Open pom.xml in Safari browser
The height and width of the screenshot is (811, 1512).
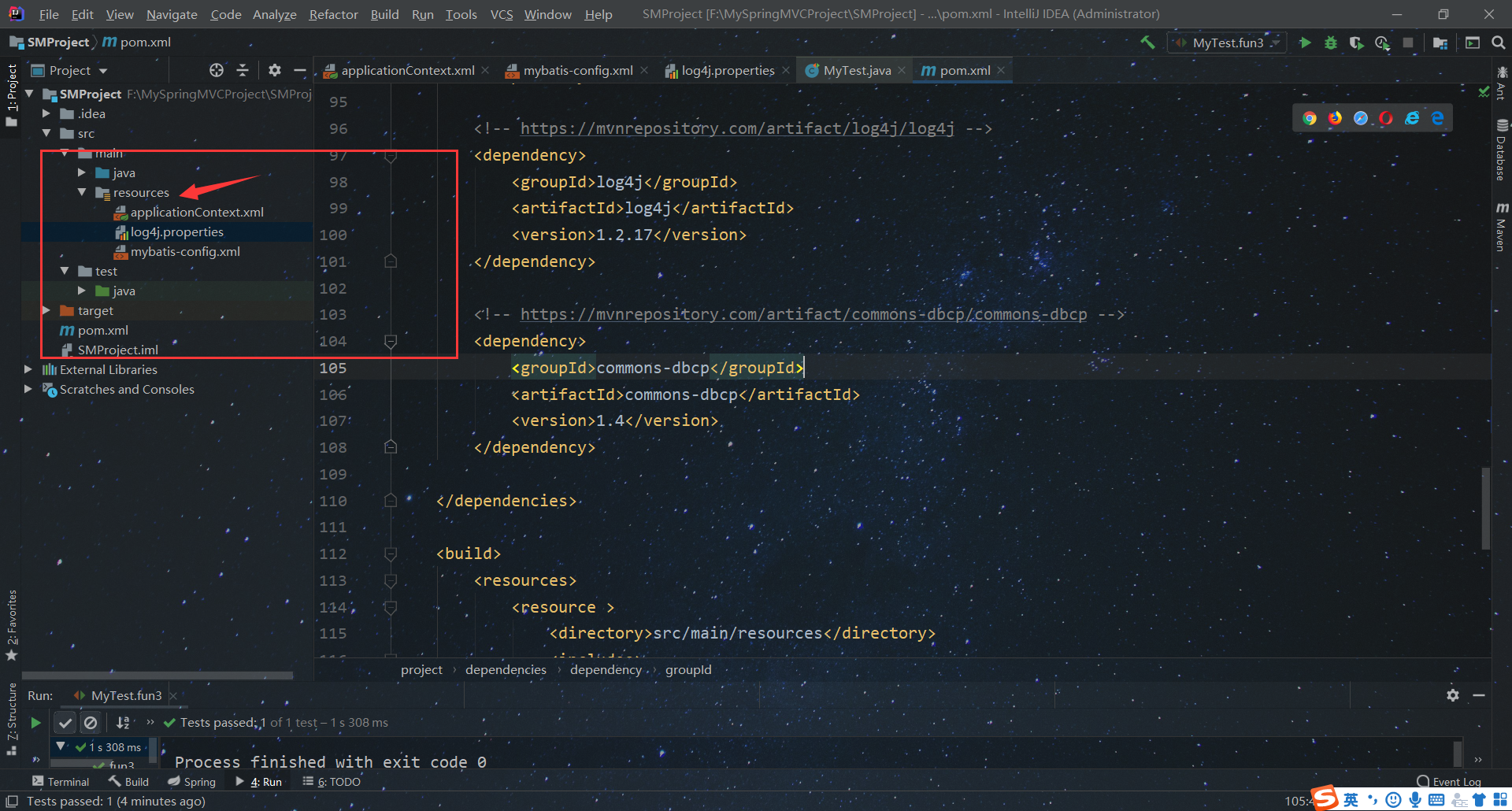click(x=1361, y=118)
